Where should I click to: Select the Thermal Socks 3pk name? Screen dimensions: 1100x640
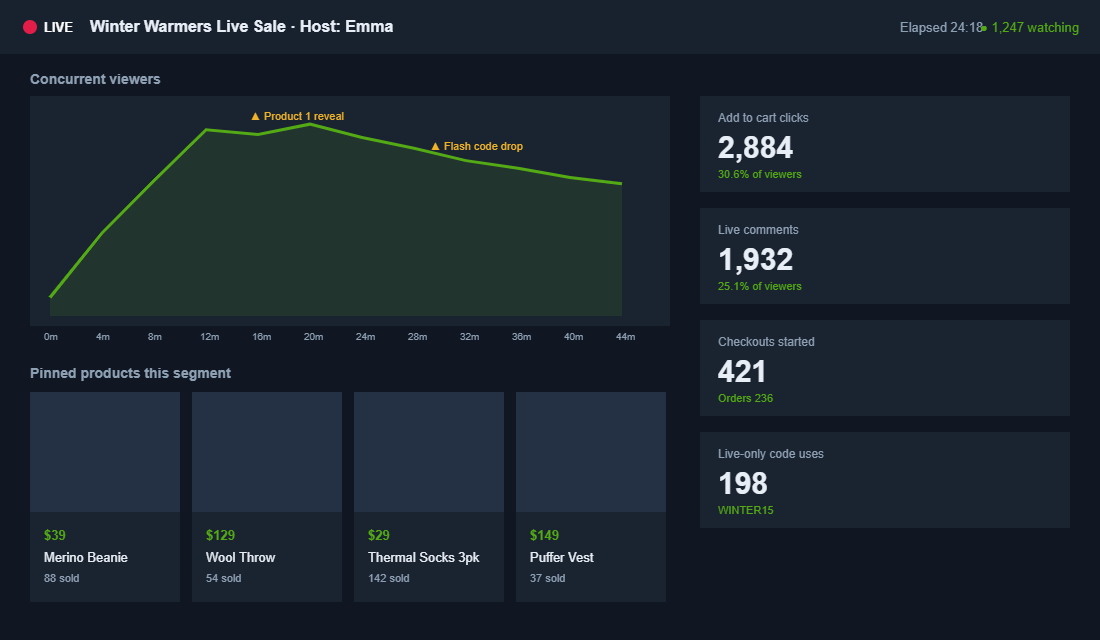424,557
